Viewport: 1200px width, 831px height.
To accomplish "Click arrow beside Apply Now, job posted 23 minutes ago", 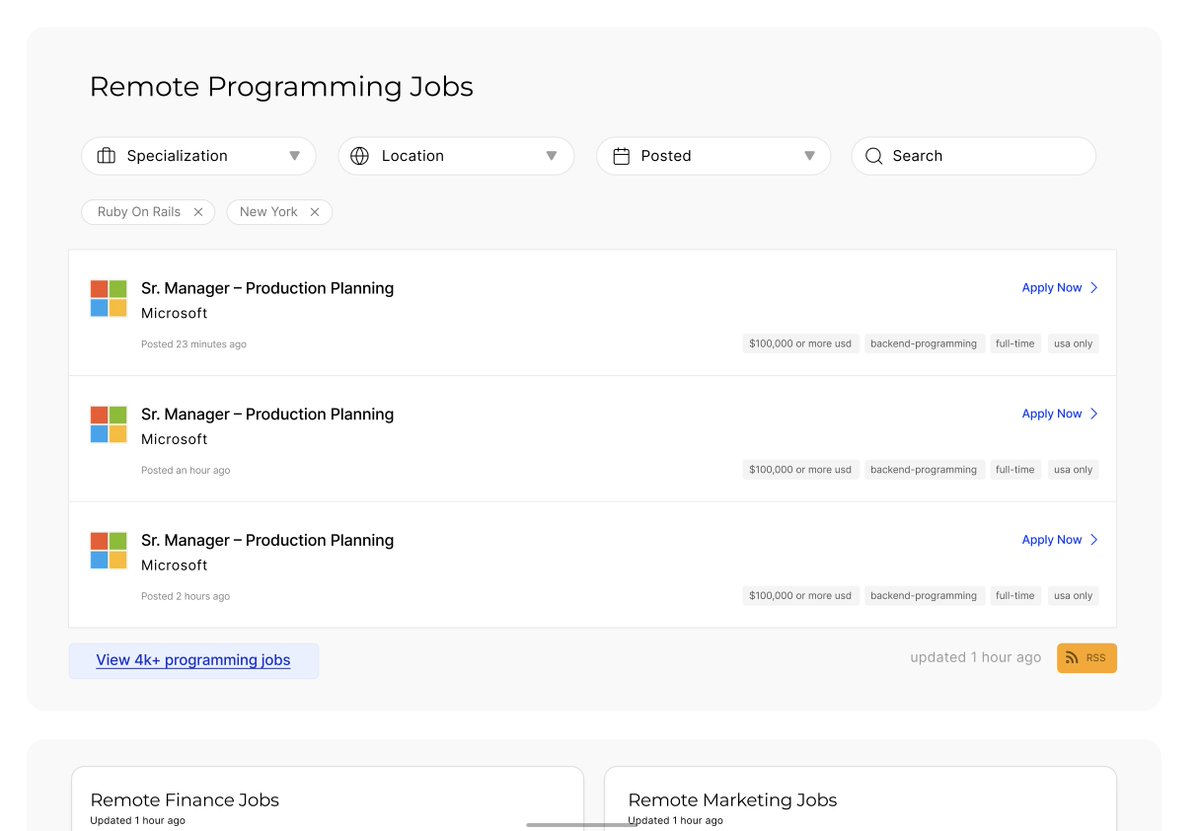I will point(1094,288).
